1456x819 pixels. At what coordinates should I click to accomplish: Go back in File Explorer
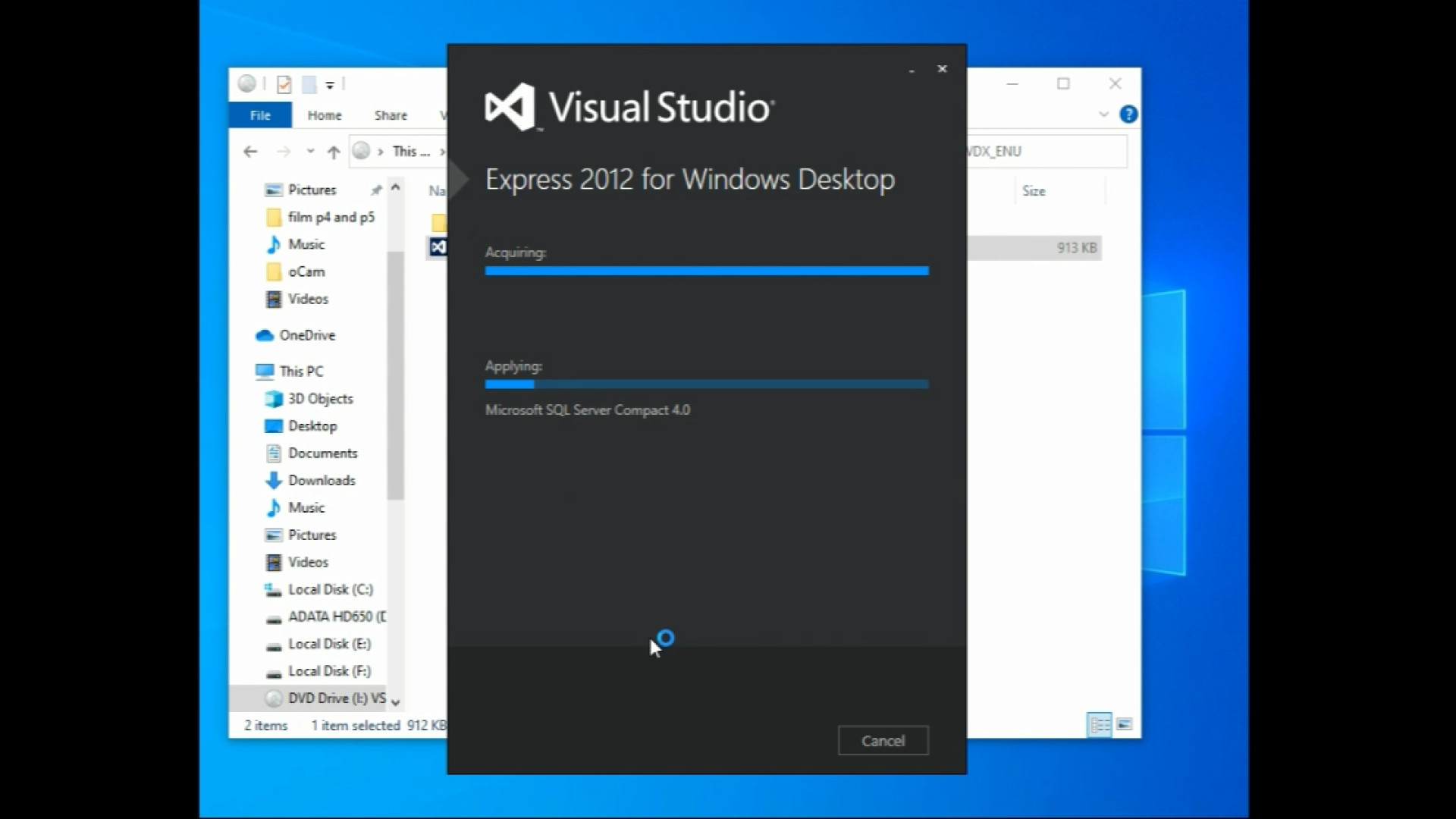(250, 152)
